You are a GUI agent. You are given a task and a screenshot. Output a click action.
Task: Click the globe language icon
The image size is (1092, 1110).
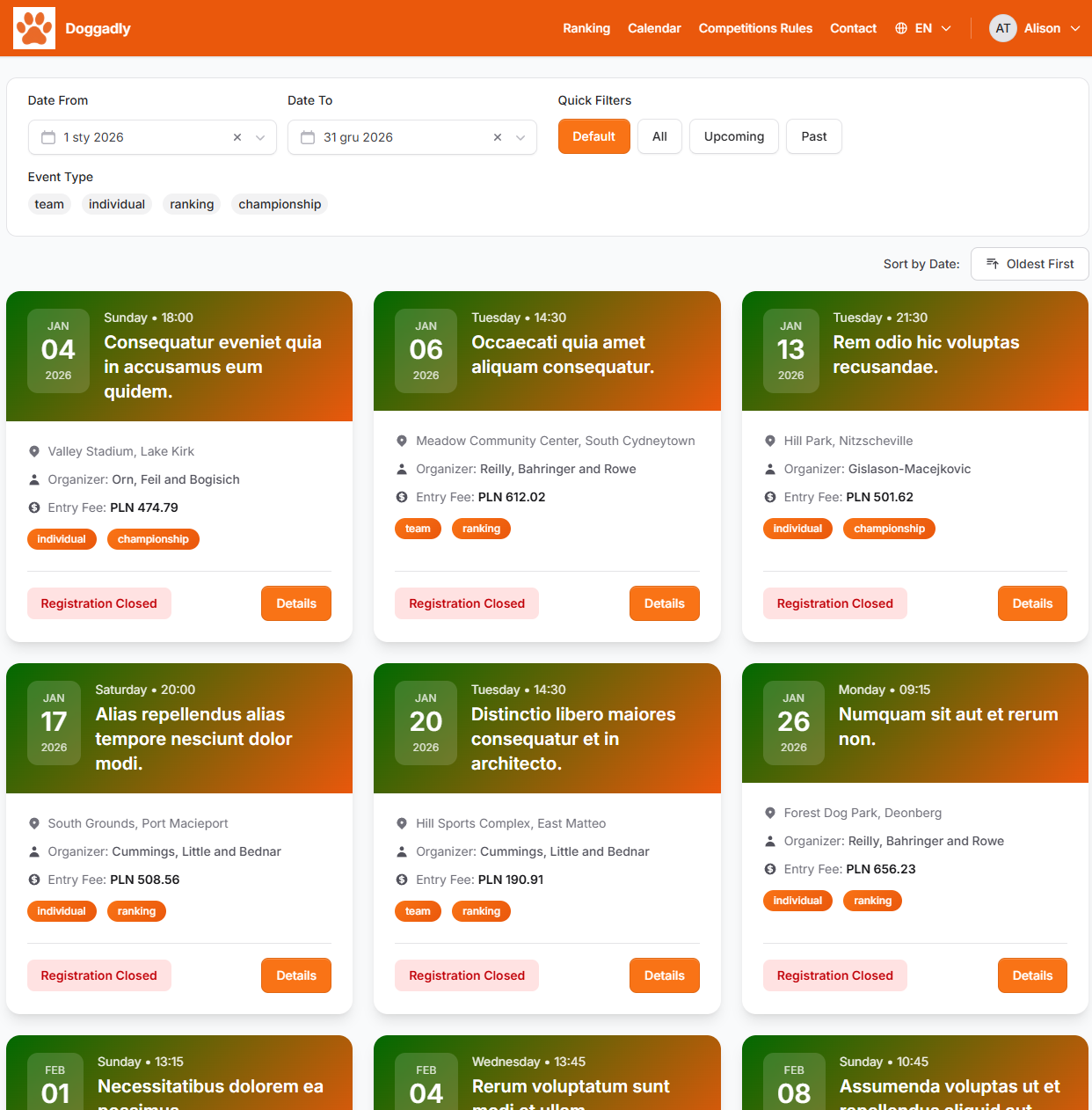[901, 28]
